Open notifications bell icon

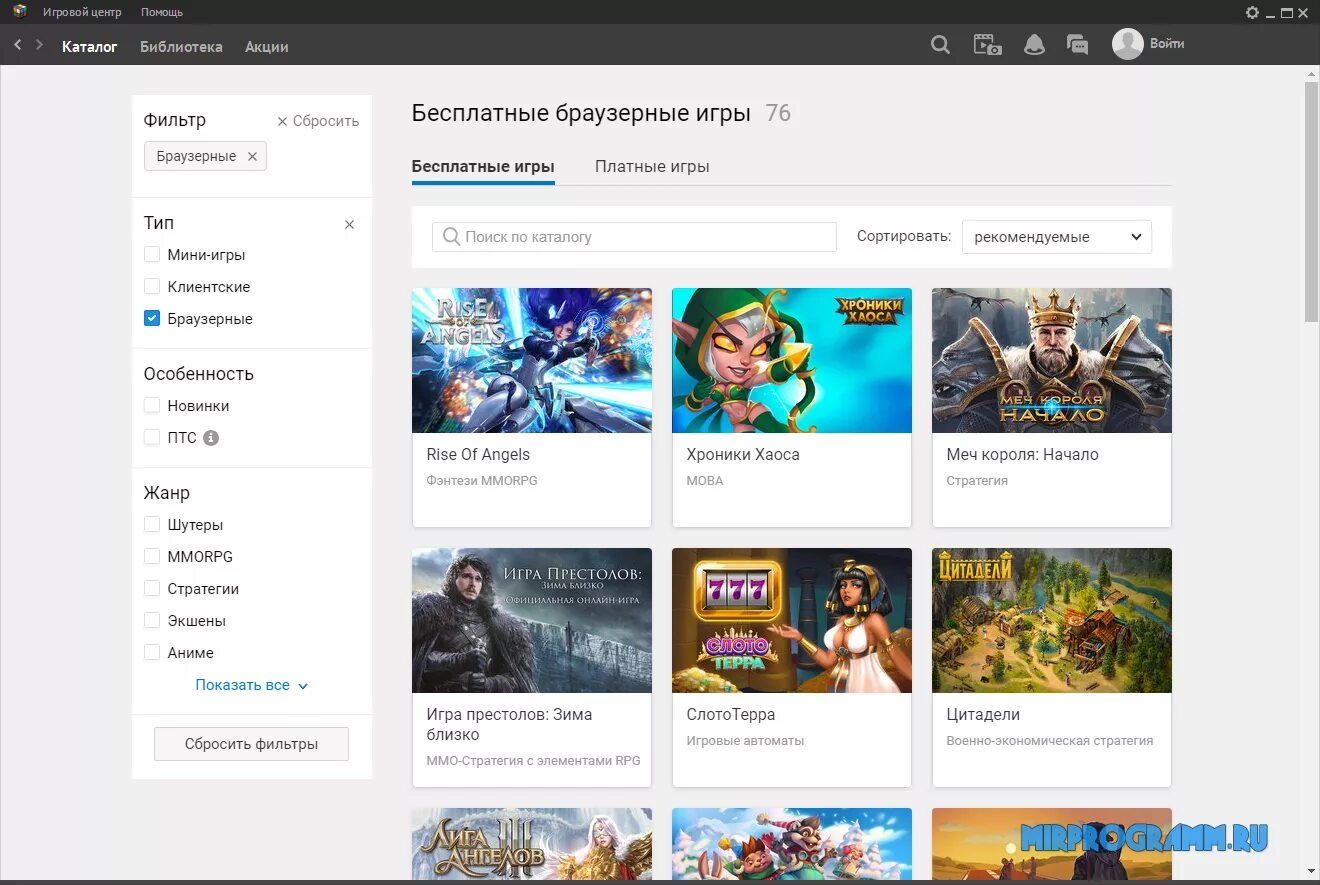[x=1034, y=45]
